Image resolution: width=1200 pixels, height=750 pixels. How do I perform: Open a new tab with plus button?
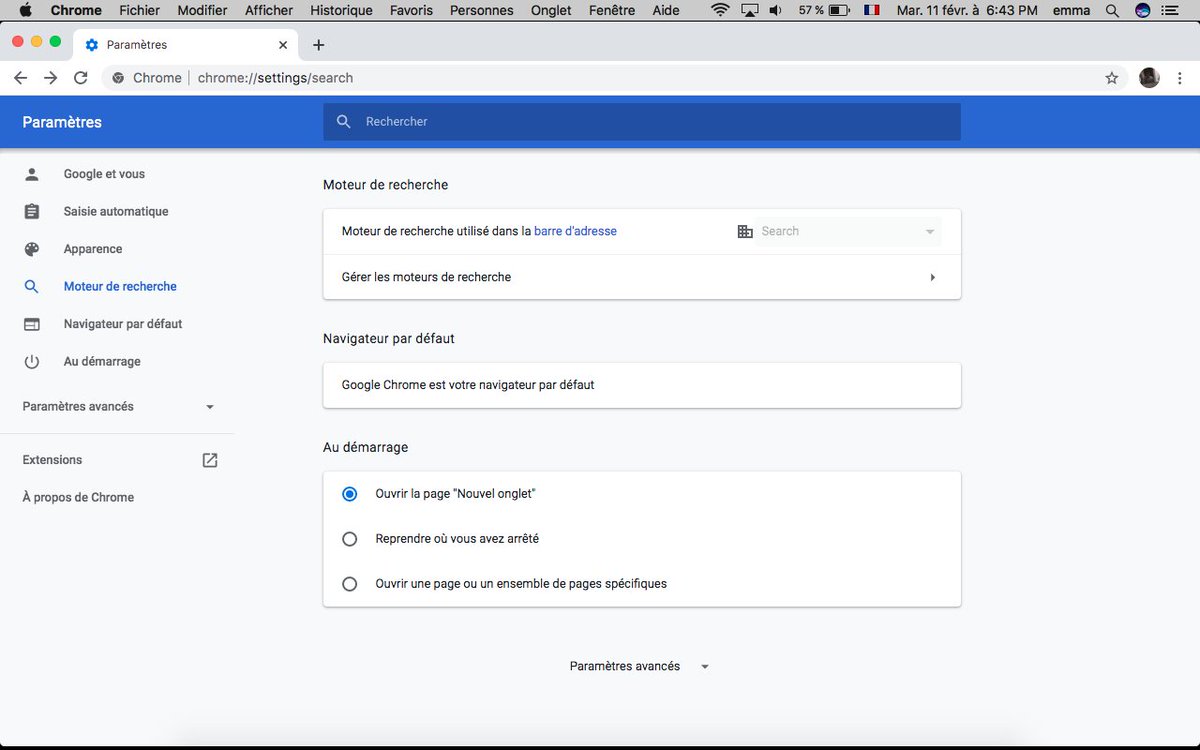(319, 45)
